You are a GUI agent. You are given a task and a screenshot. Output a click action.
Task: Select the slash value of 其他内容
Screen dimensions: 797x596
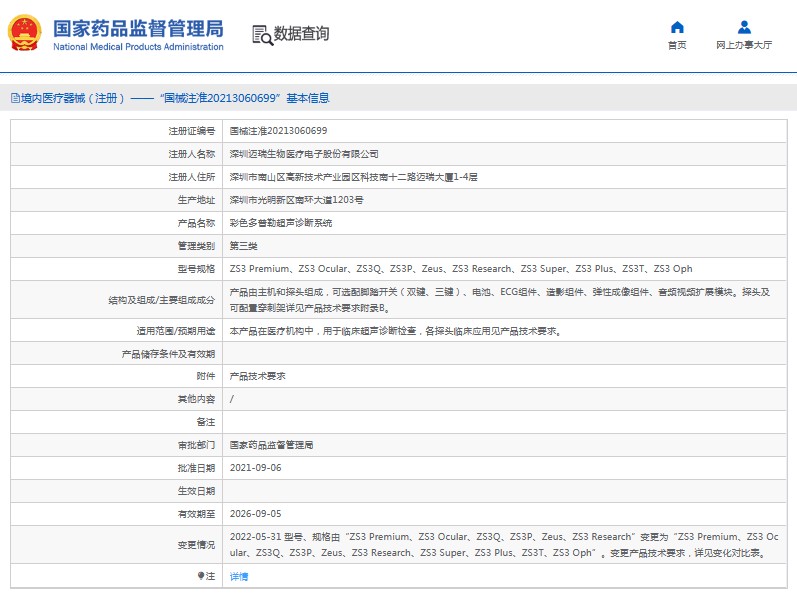(x=232, y=399)
